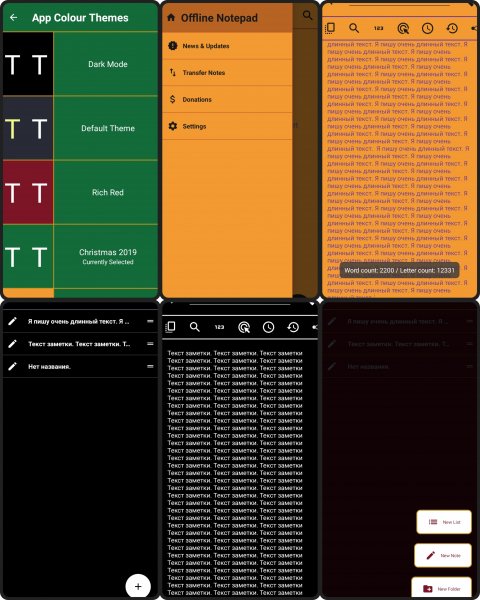Screen dimensions: 480x600
Task: Click the history icon in orange toolbar
Action: 452,28
